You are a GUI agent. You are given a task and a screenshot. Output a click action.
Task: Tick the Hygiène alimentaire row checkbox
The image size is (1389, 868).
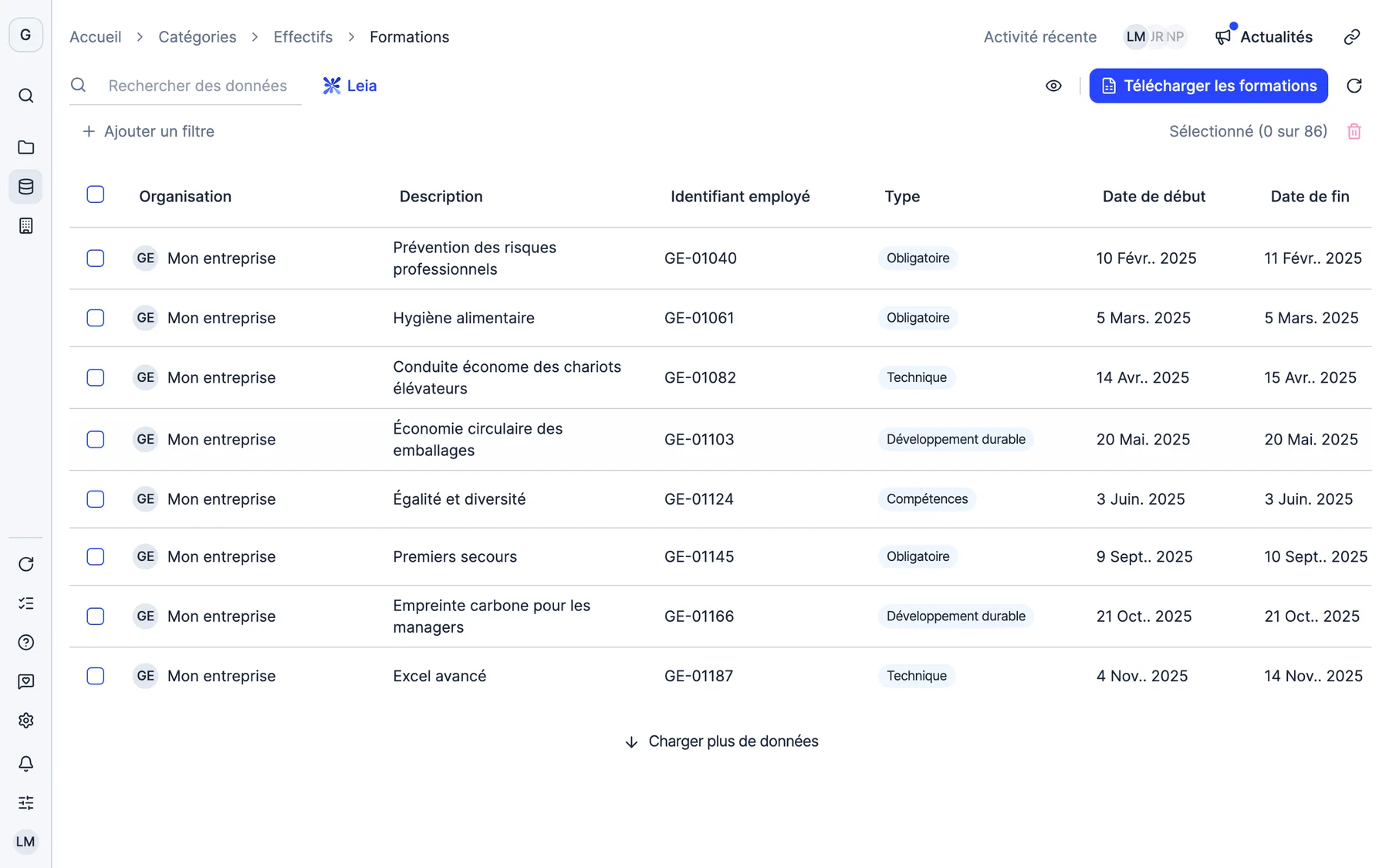[96, 318]
